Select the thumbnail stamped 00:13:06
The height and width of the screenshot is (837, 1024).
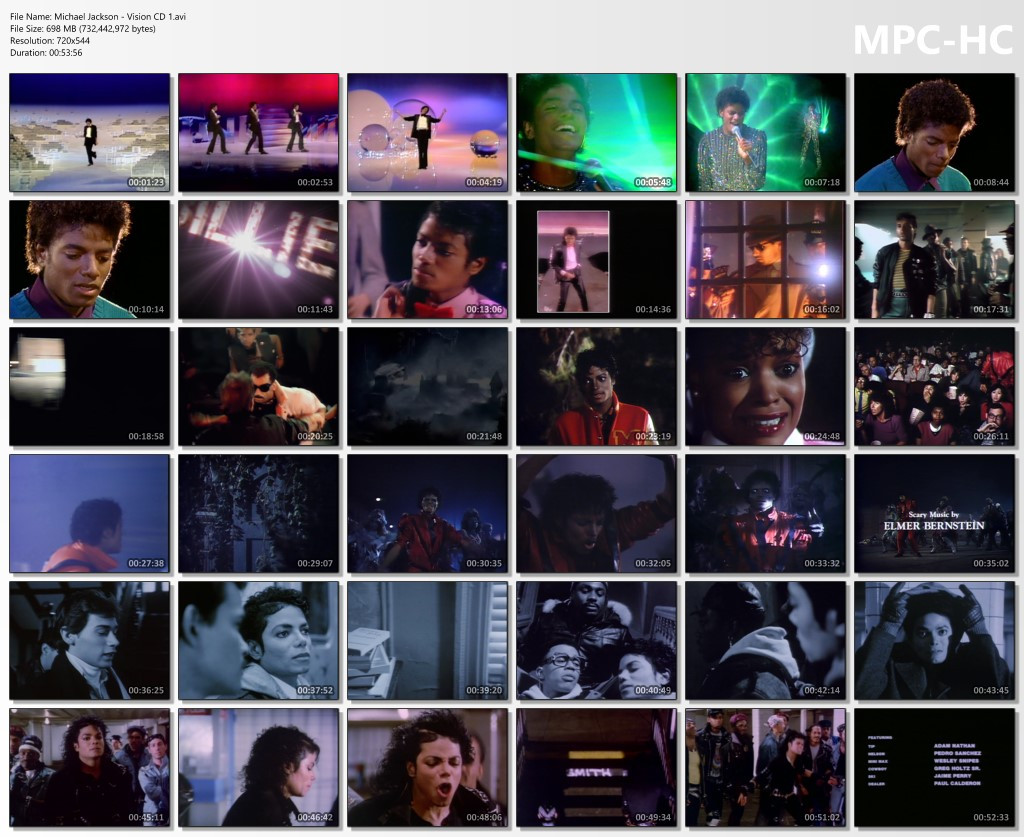[x=428, y=260]
